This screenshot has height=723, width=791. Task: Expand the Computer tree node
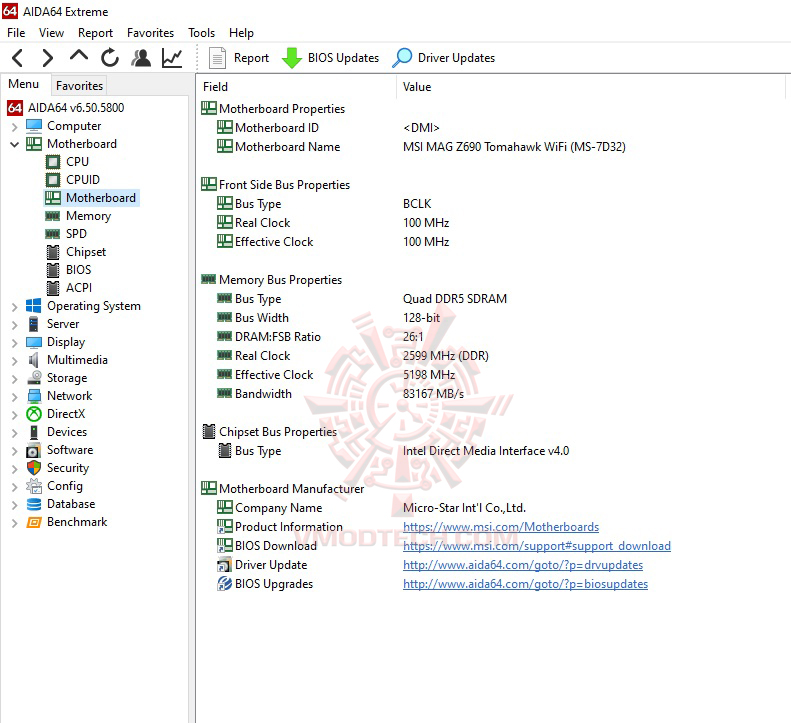coord(15,127)
